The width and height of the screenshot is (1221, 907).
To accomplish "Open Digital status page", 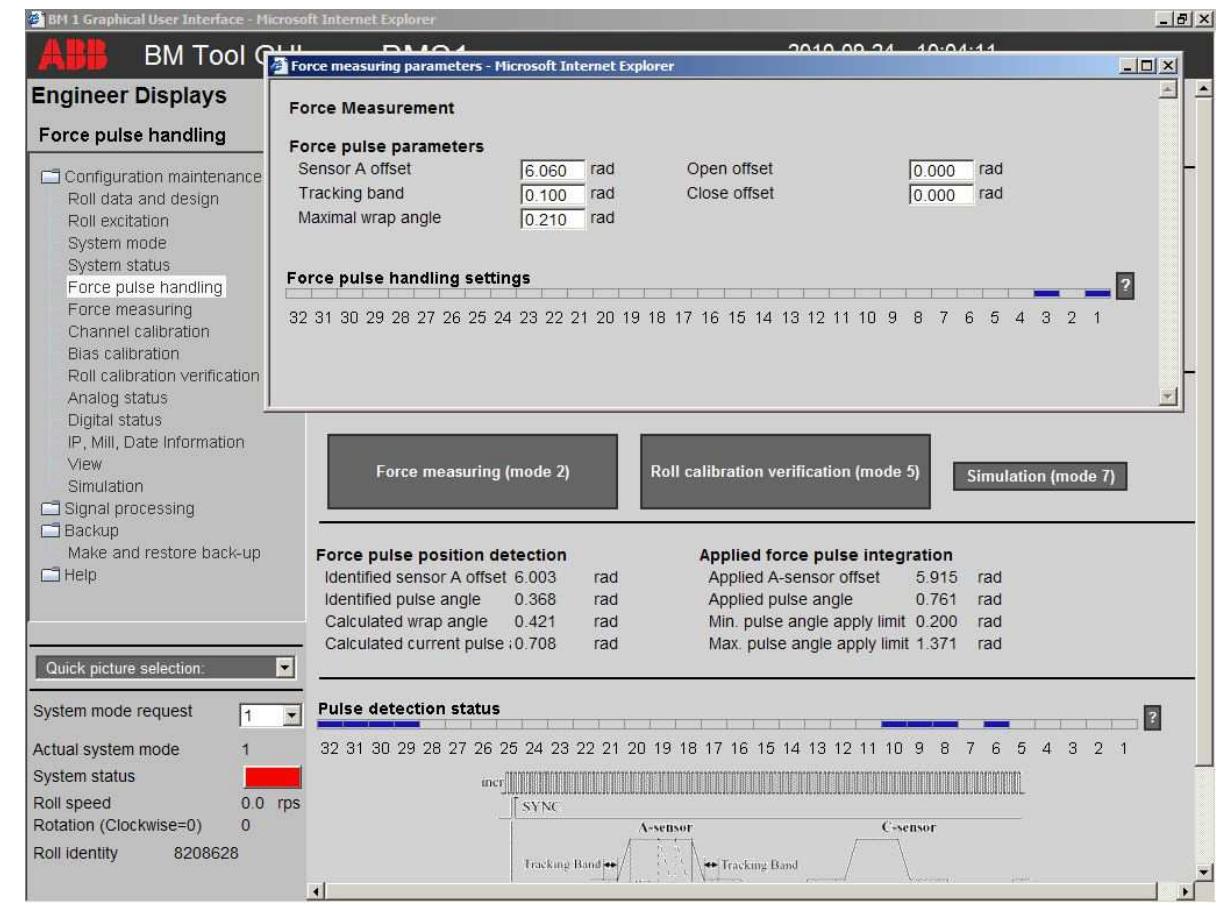I will pos(114,420).
